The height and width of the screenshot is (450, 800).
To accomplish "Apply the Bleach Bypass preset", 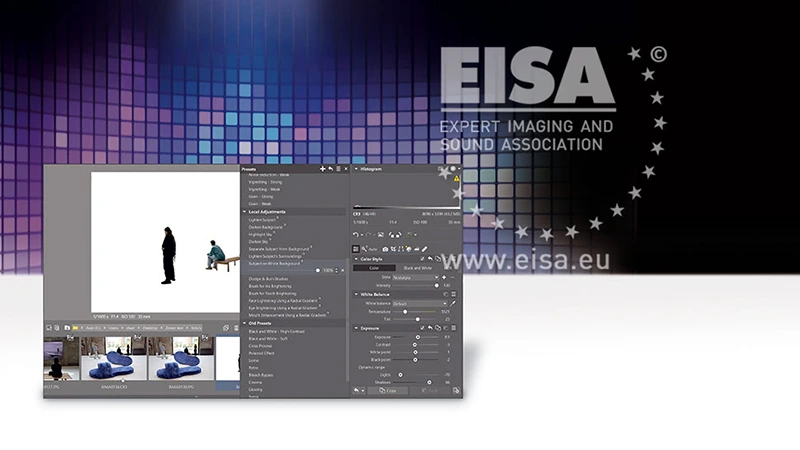I will (x=261, y=375).
